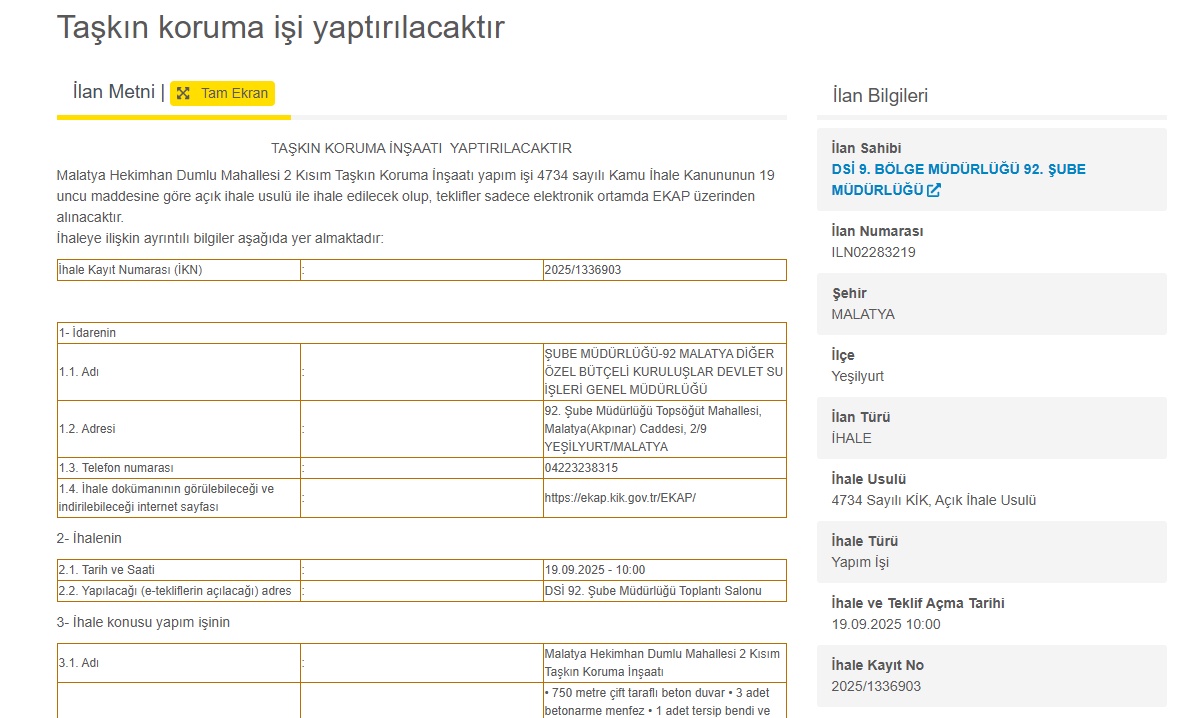Image resolution: width=1186 pixels, height=718 pixels.
Task: Click the İlçe value Yeşilyurt
Action: tap(857, 376)
